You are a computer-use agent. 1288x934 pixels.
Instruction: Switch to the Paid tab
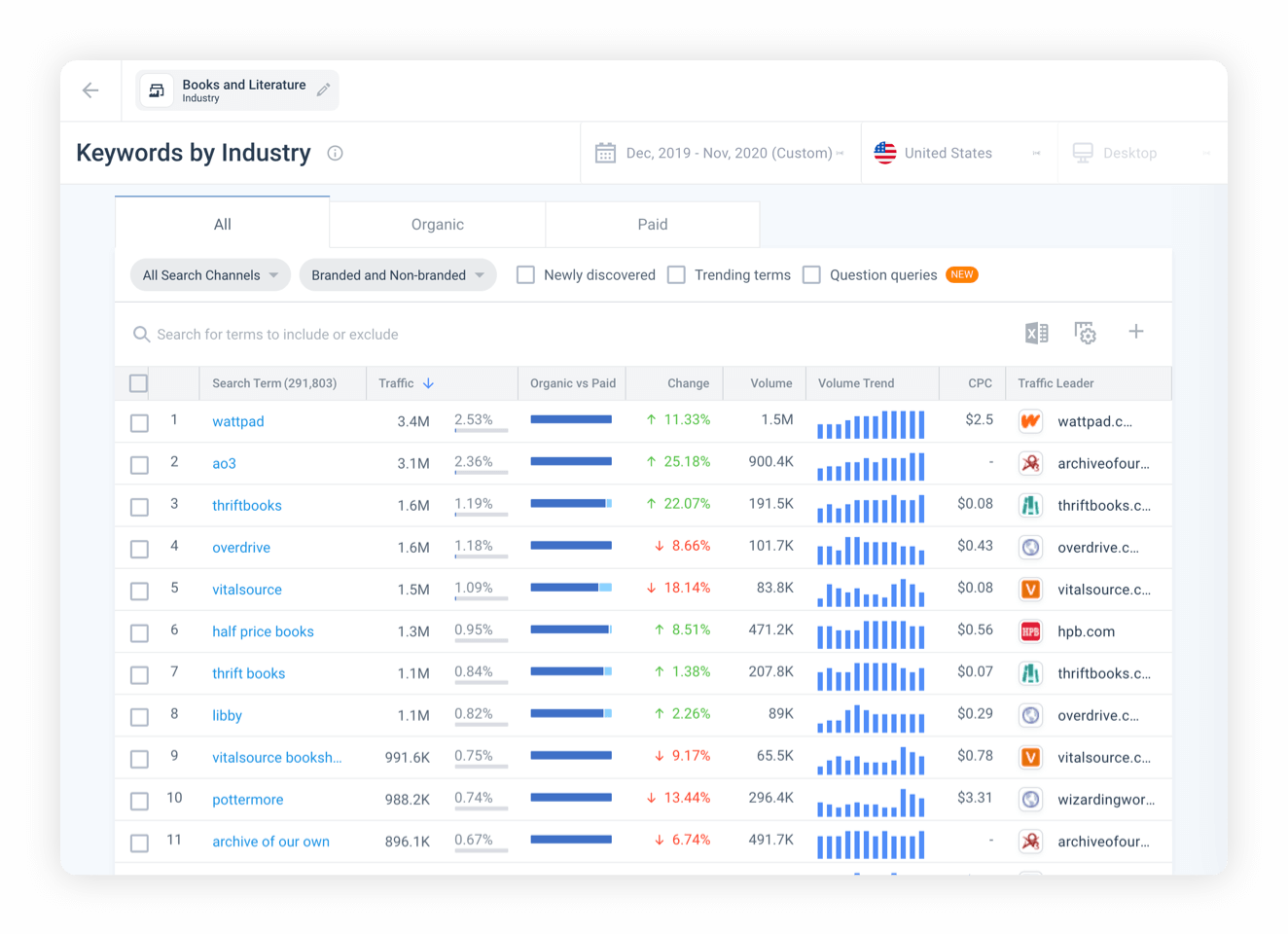[x=652, y=224]
